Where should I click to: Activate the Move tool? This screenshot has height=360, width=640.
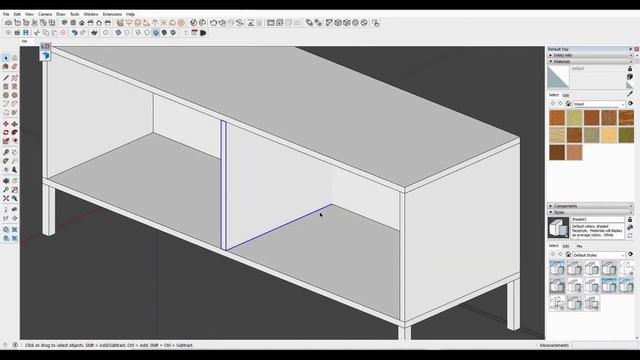[x=6, y=124]
